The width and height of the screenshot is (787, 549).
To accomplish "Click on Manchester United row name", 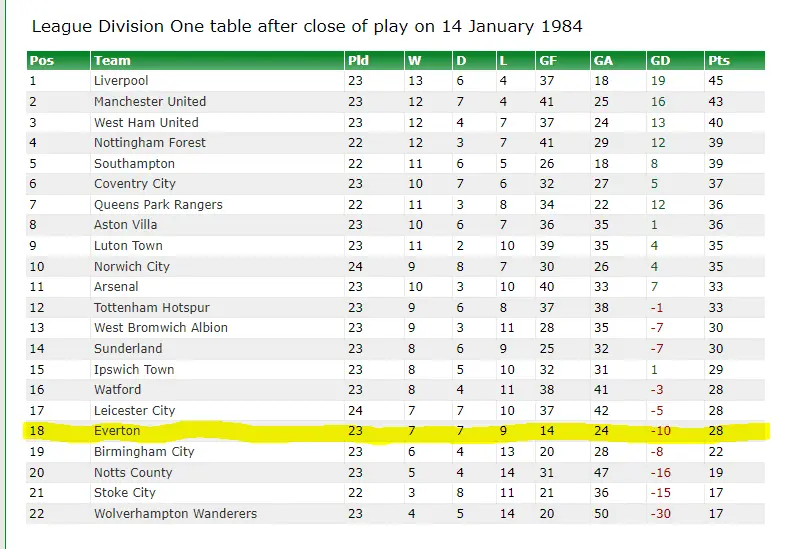I will [x=150, y=102].
